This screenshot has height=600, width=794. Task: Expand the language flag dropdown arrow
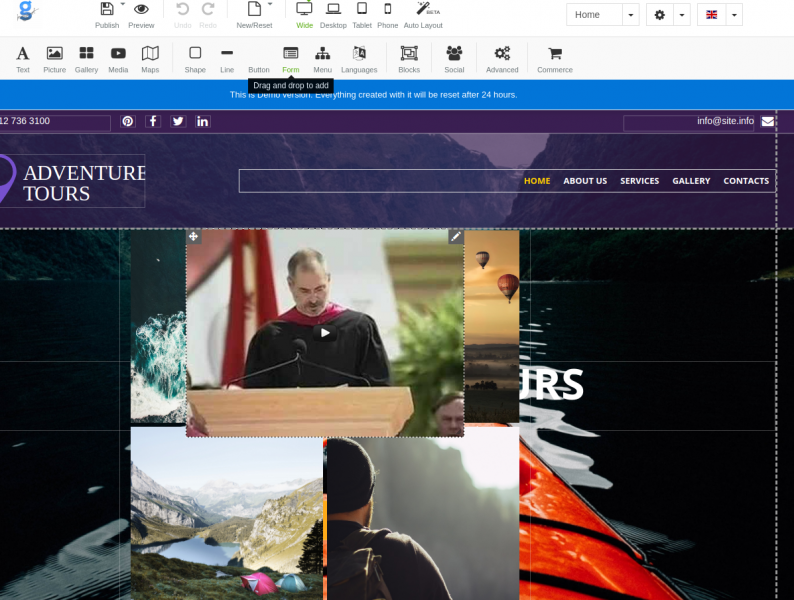734,15
